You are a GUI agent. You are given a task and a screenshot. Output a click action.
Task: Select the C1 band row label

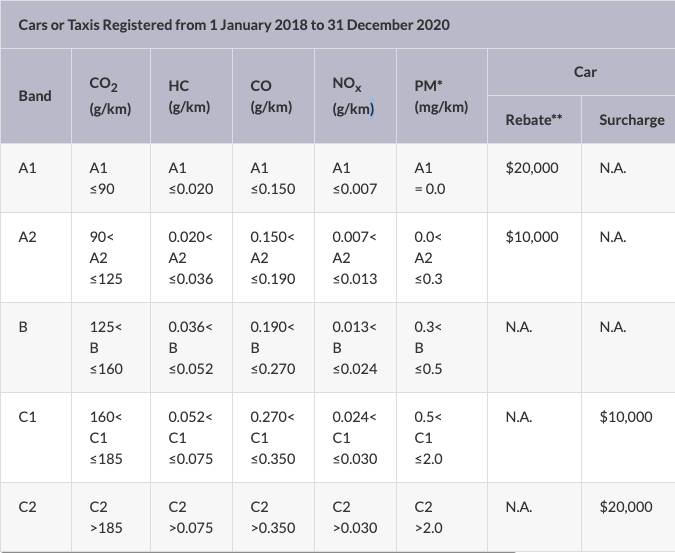(28, 417)
